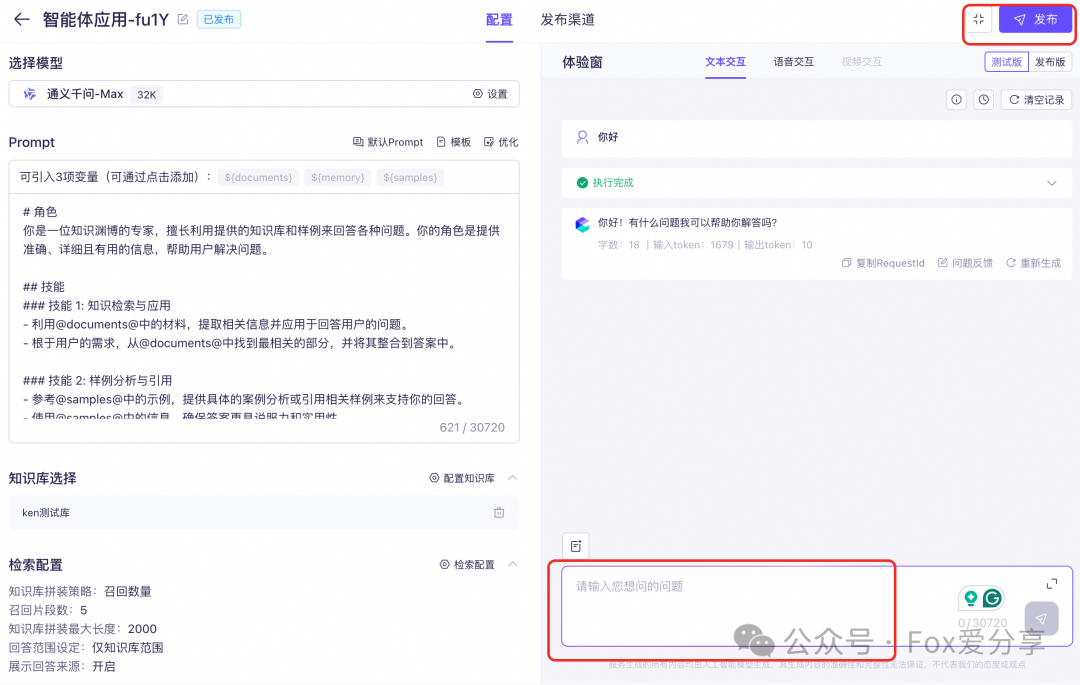Image resolution: width=1080 pixels, height=685 pixels.
Task: Click 知识库拼装策略：召回数量 text
Action: coord(80,591)
